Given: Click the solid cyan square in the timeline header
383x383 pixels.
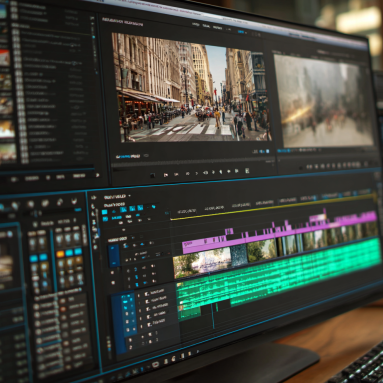Looking at the screenshot, I should point(104,212).
